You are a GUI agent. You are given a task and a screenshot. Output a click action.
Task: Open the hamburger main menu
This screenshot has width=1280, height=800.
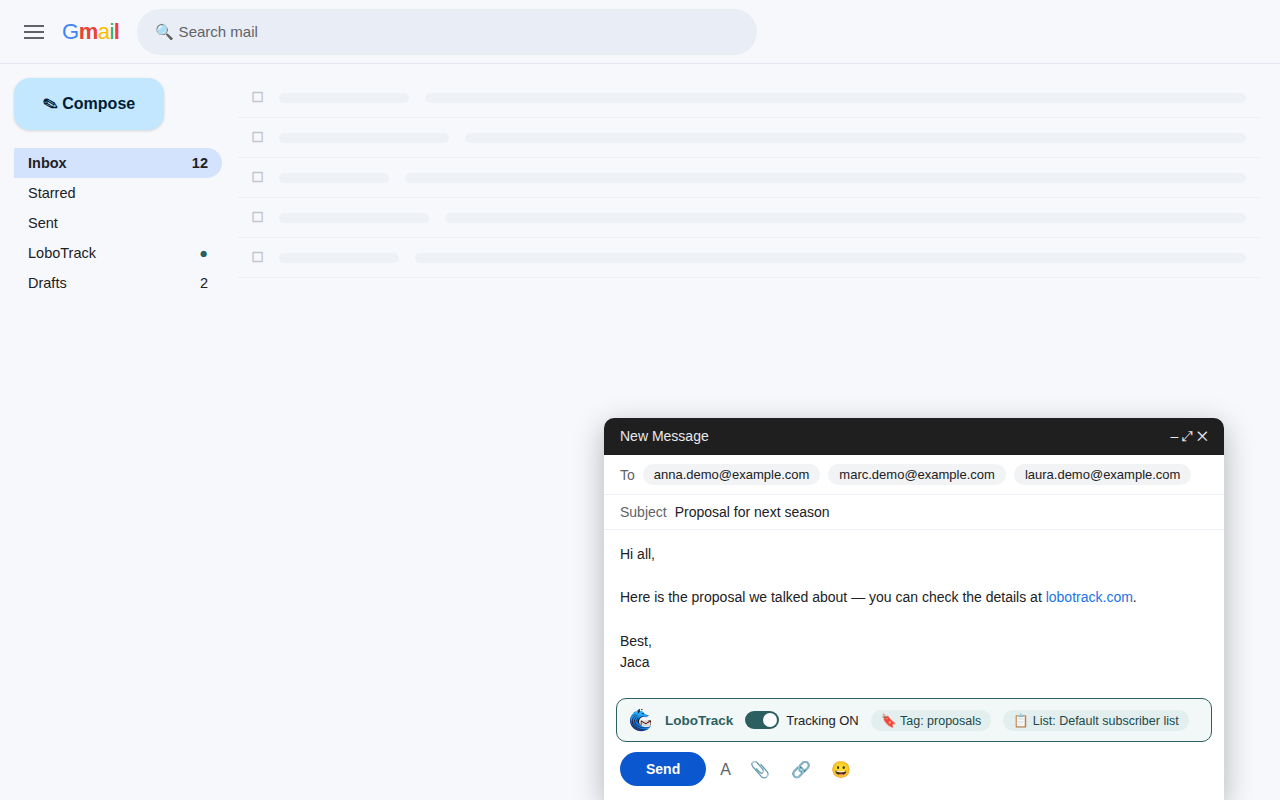[34, 32]
